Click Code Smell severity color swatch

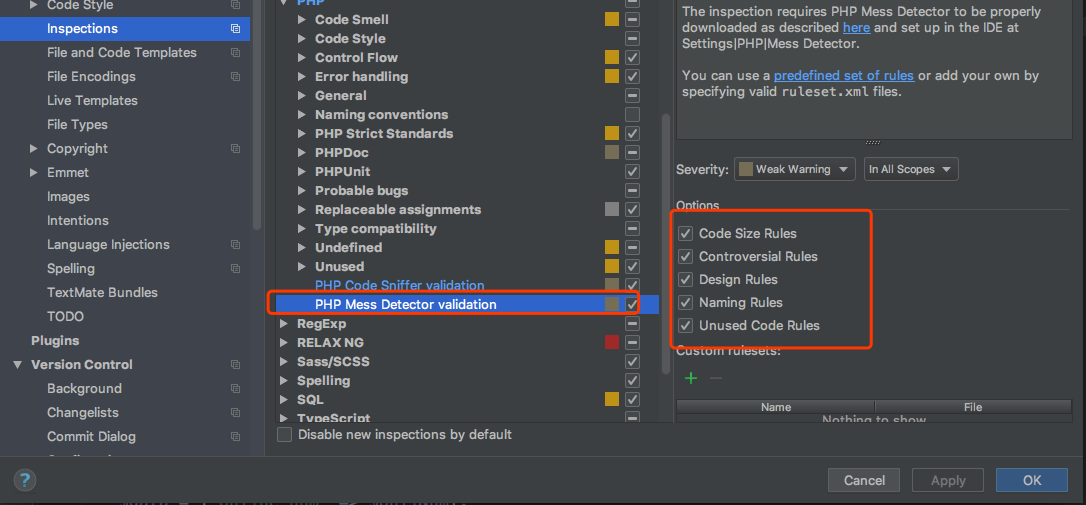click(612, 19)
